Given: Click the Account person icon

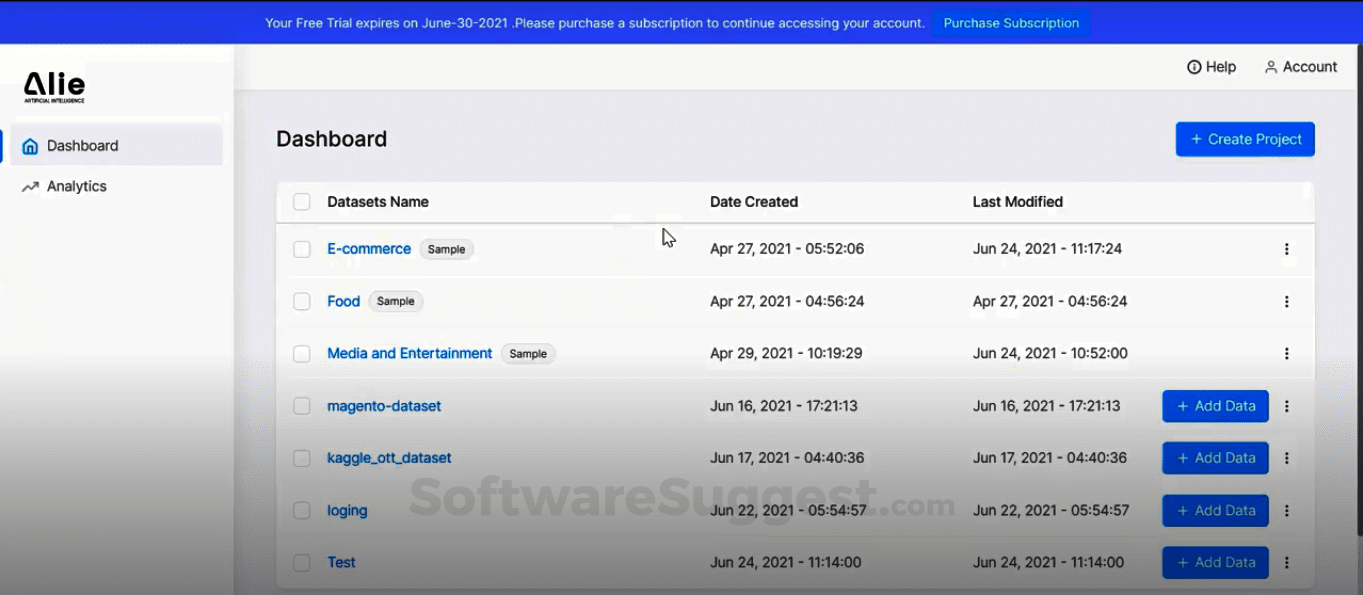Looking at the screenshot, I should coord(1271,66).
